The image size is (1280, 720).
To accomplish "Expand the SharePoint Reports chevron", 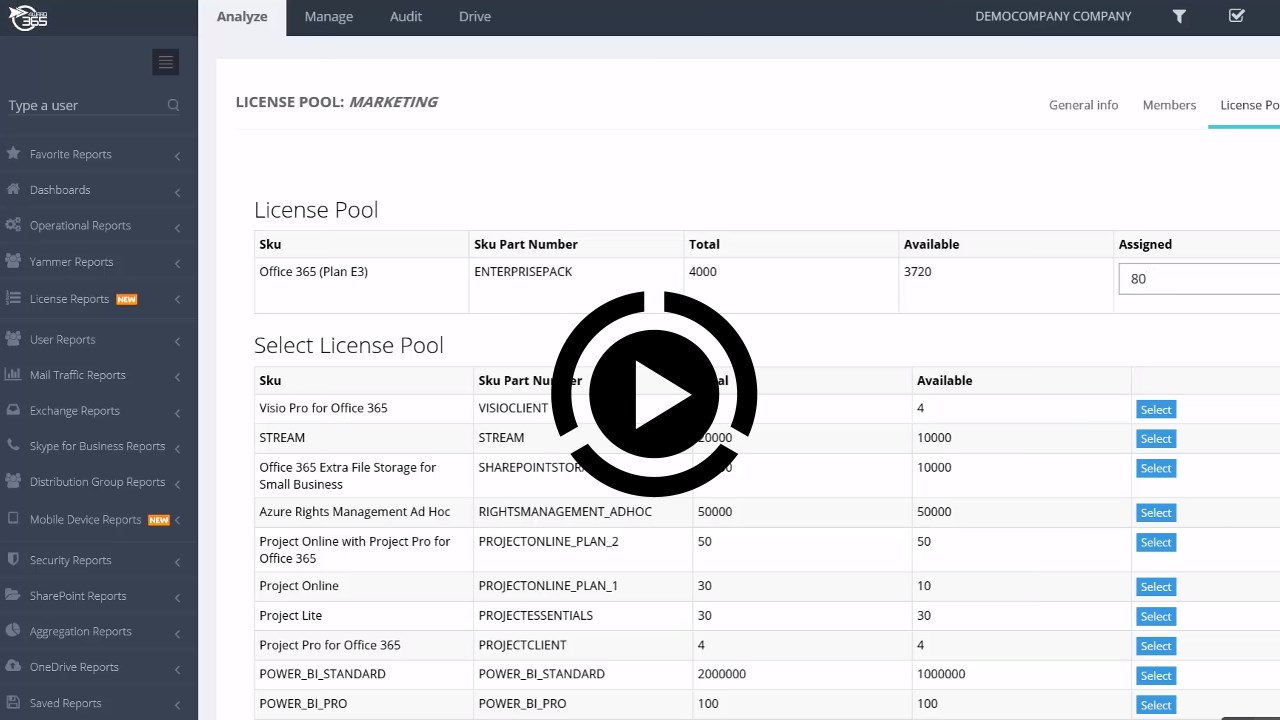I will coord(177,597).
